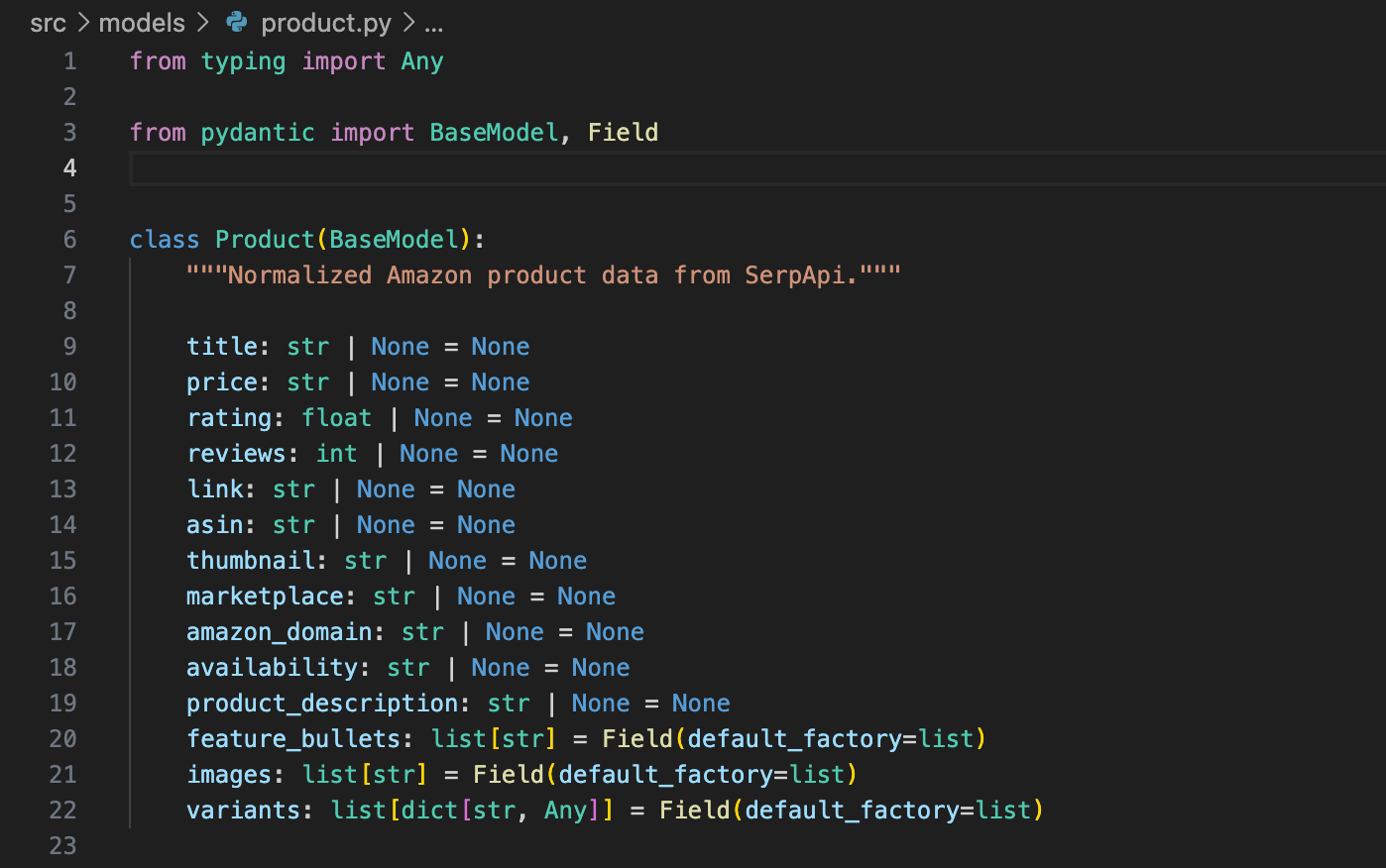Click the 'product_description' field name
Screen dimensions: 1386x868
322,704
